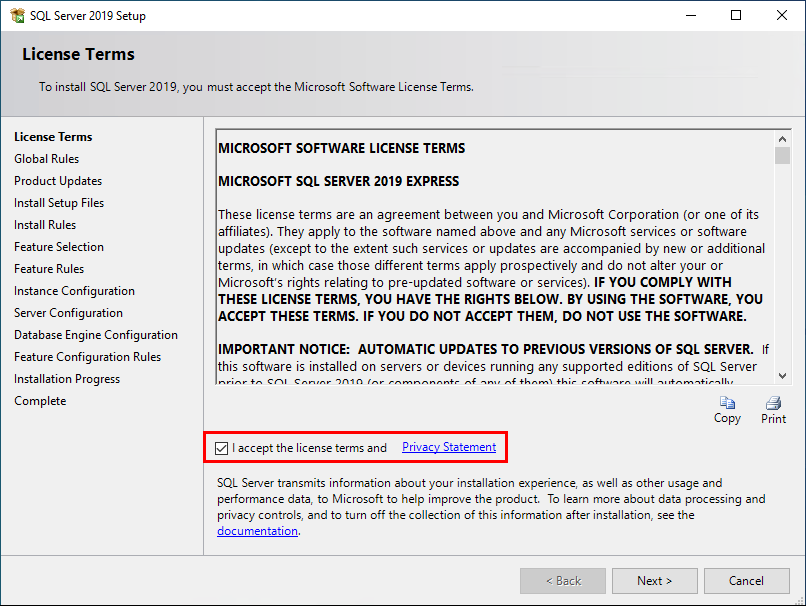Click Installation Progress in the sidebar
Image resolution: width=806 pixels, height=606 pixels.
pos(67,379)
